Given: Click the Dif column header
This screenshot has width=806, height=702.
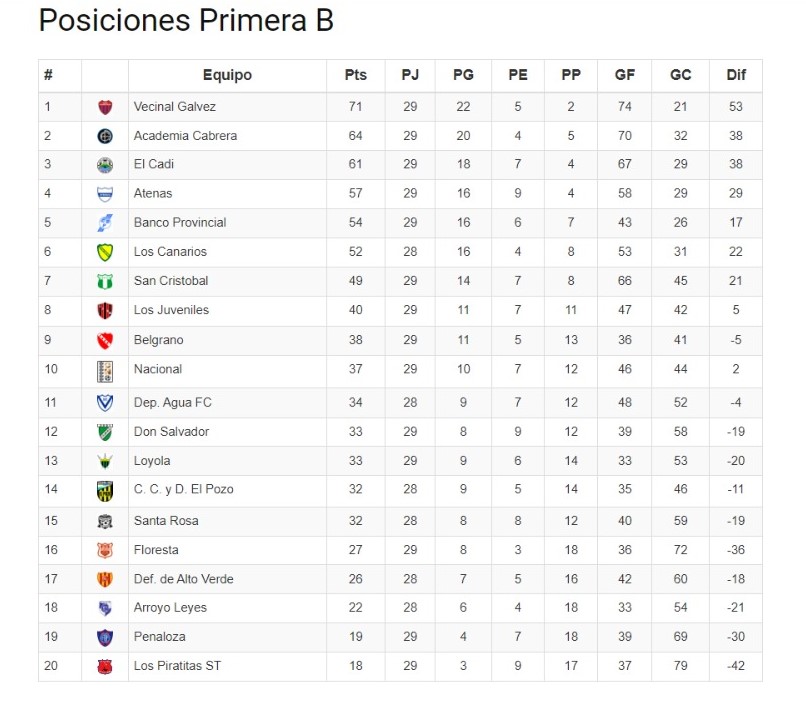Looking at the screenshot, I should [x=735, y=75].
